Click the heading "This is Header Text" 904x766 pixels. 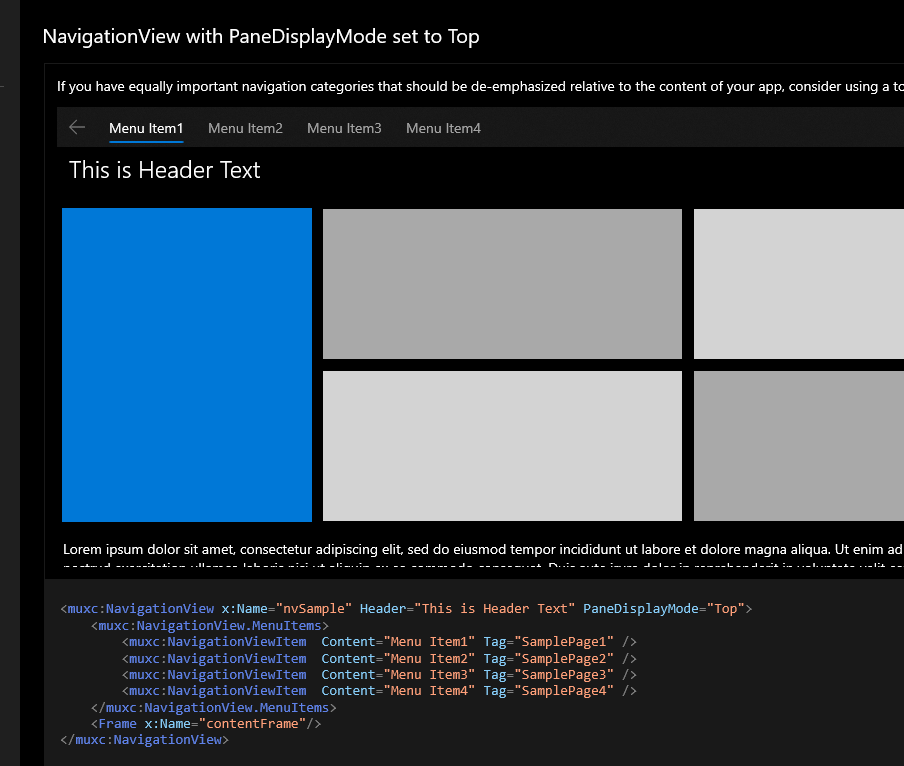[x=164, y=170]
